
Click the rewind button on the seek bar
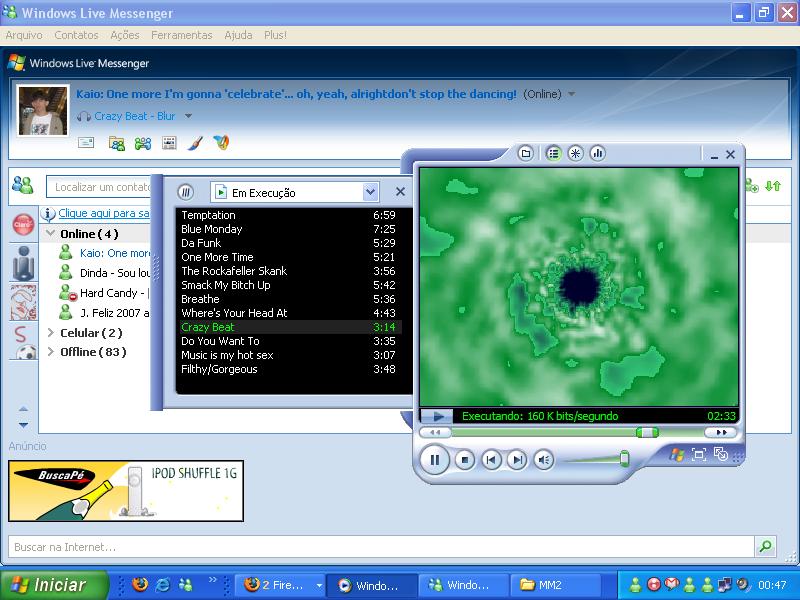coord(435,433)
